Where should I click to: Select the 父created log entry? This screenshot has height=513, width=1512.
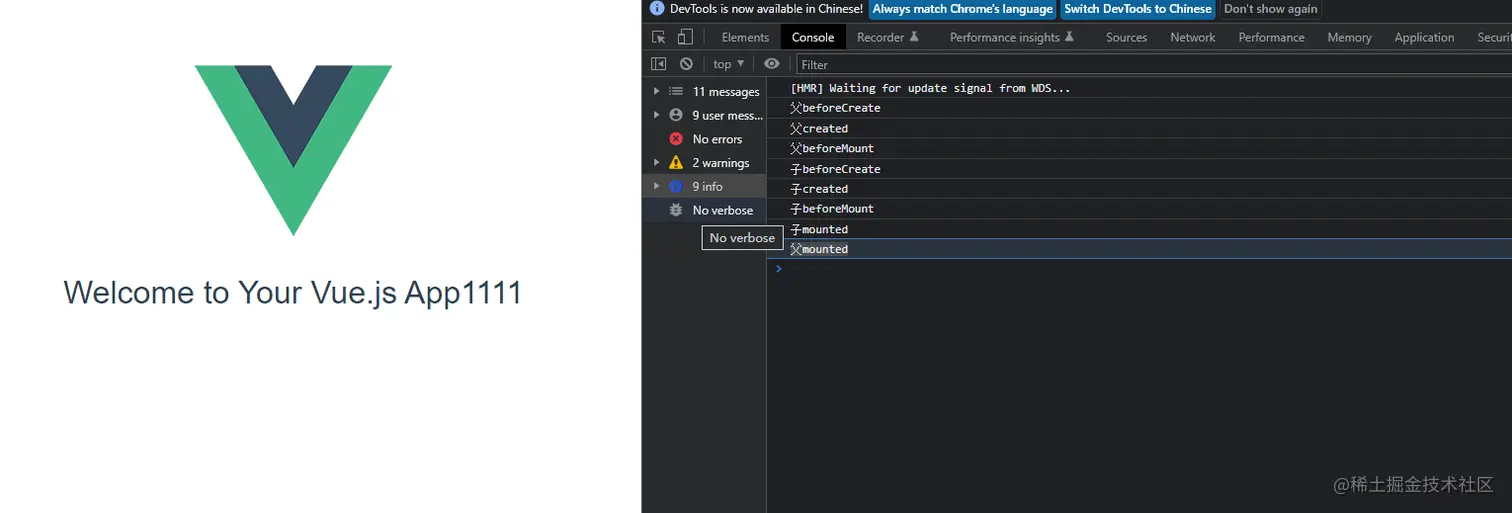coord(1139,128)
